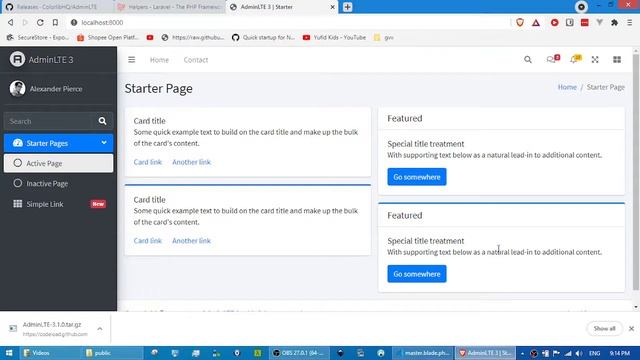Click the red New badge
Viewport: 640px width, 360px height.
coord(98,204)
